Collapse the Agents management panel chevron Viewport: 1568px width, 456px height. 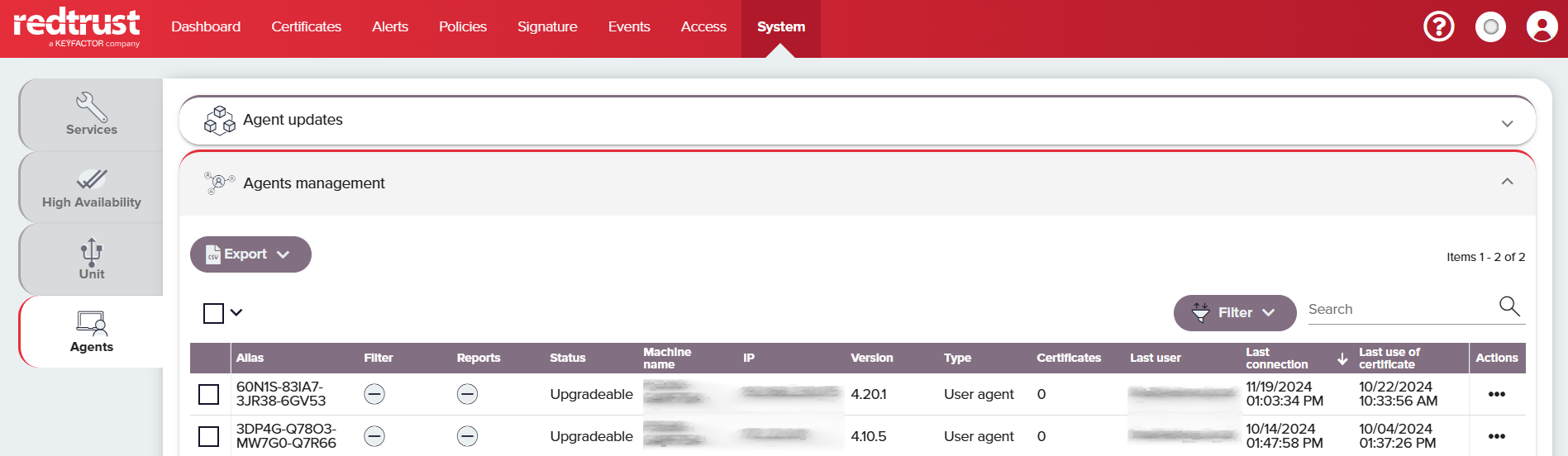click(x=1507, y=182)
